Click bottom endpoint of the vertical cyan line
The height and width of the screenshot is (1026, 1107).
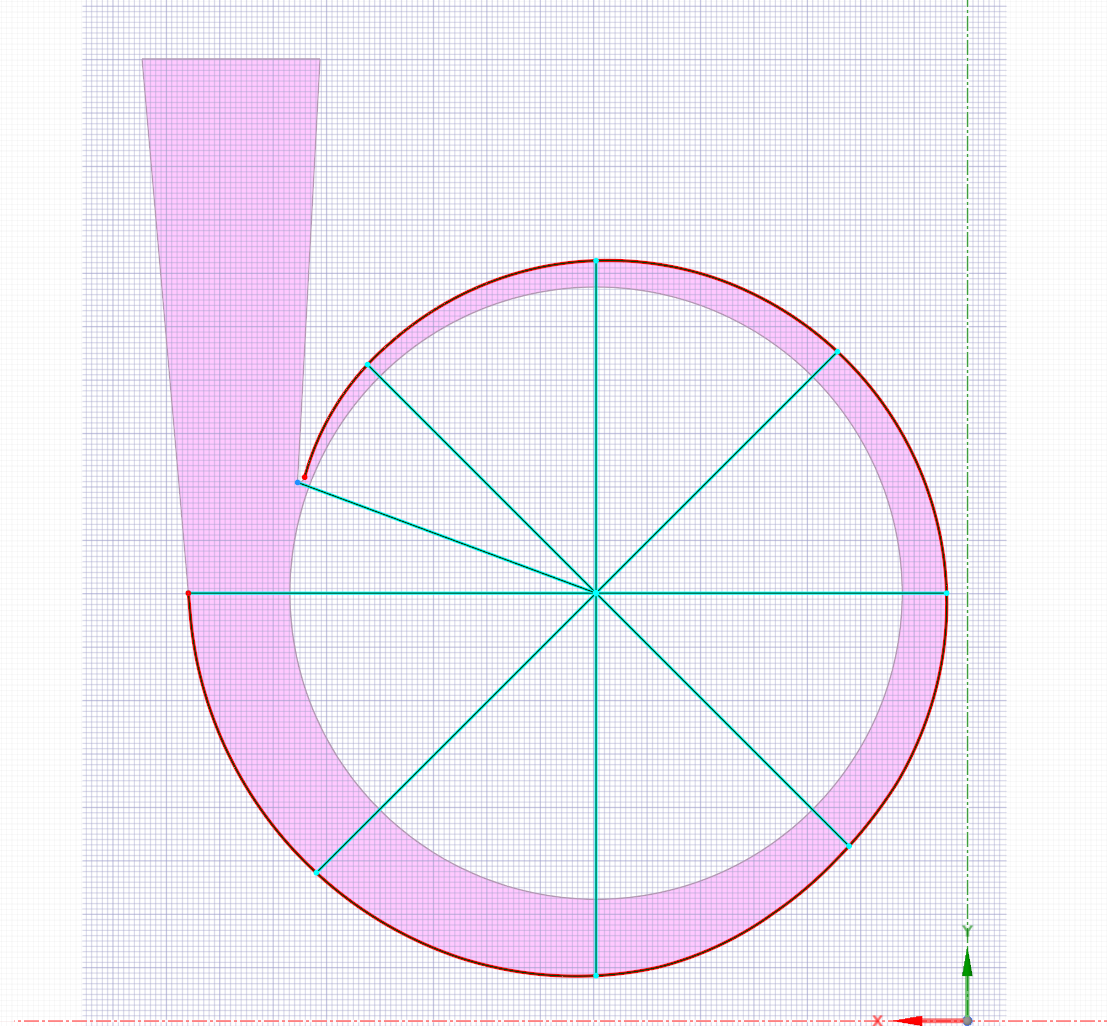(x=596, y=975)
